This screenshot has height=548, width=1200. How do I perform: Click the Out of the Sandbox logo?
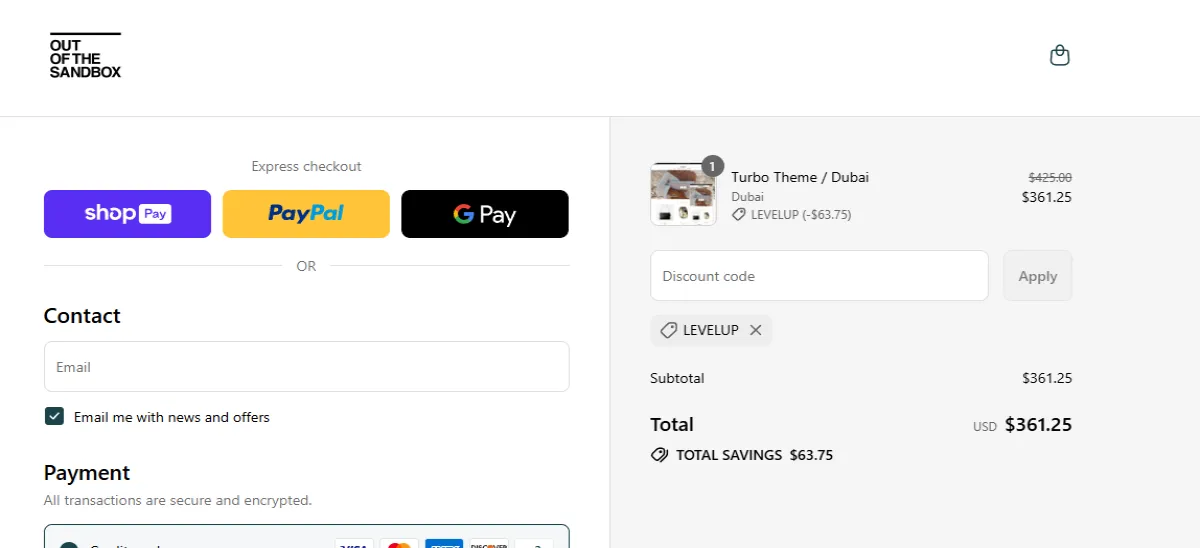(85, 56)
